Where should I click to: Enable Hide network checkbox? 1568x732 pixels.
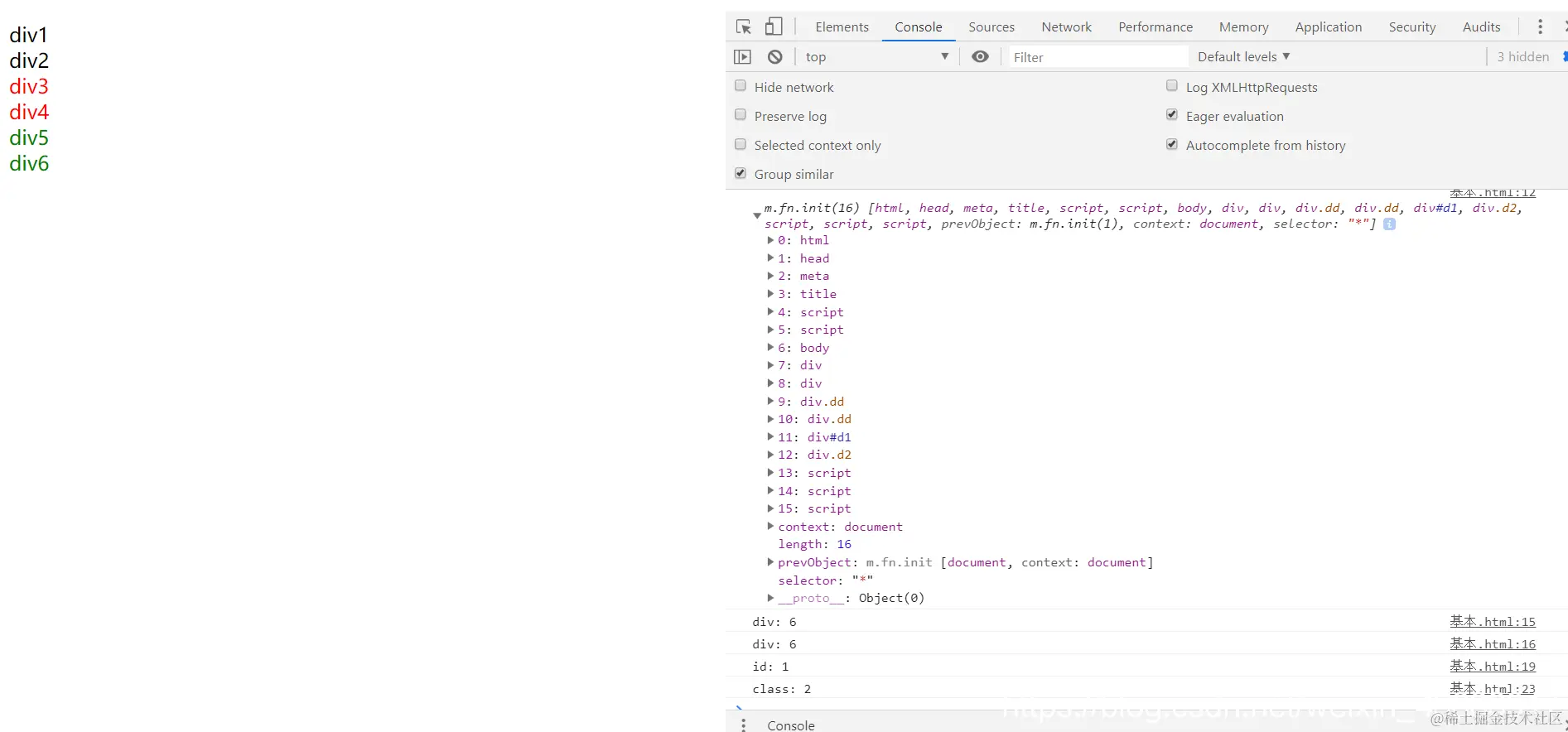click(x=741, y=86)
